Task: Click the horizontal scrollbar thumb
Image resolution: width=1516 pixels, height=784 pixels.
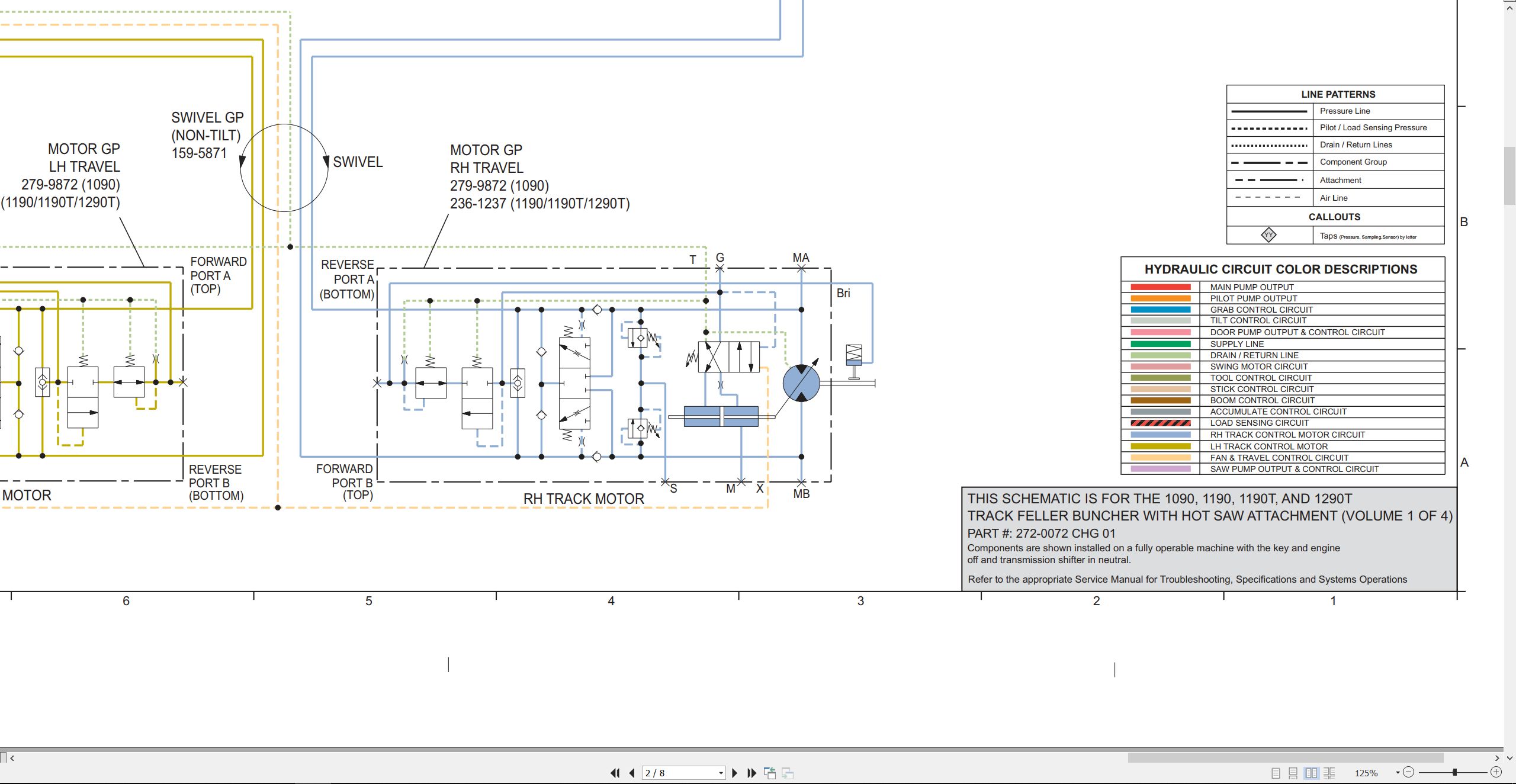Action: (x=1285, y=757)
